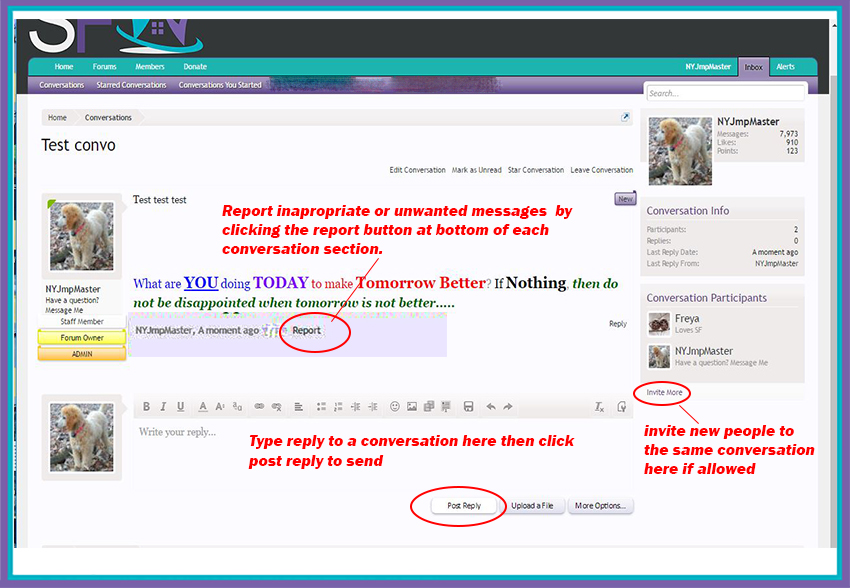Open the text color picker
The width and height of the screenshot is (850, 588).
coord(203,407)
